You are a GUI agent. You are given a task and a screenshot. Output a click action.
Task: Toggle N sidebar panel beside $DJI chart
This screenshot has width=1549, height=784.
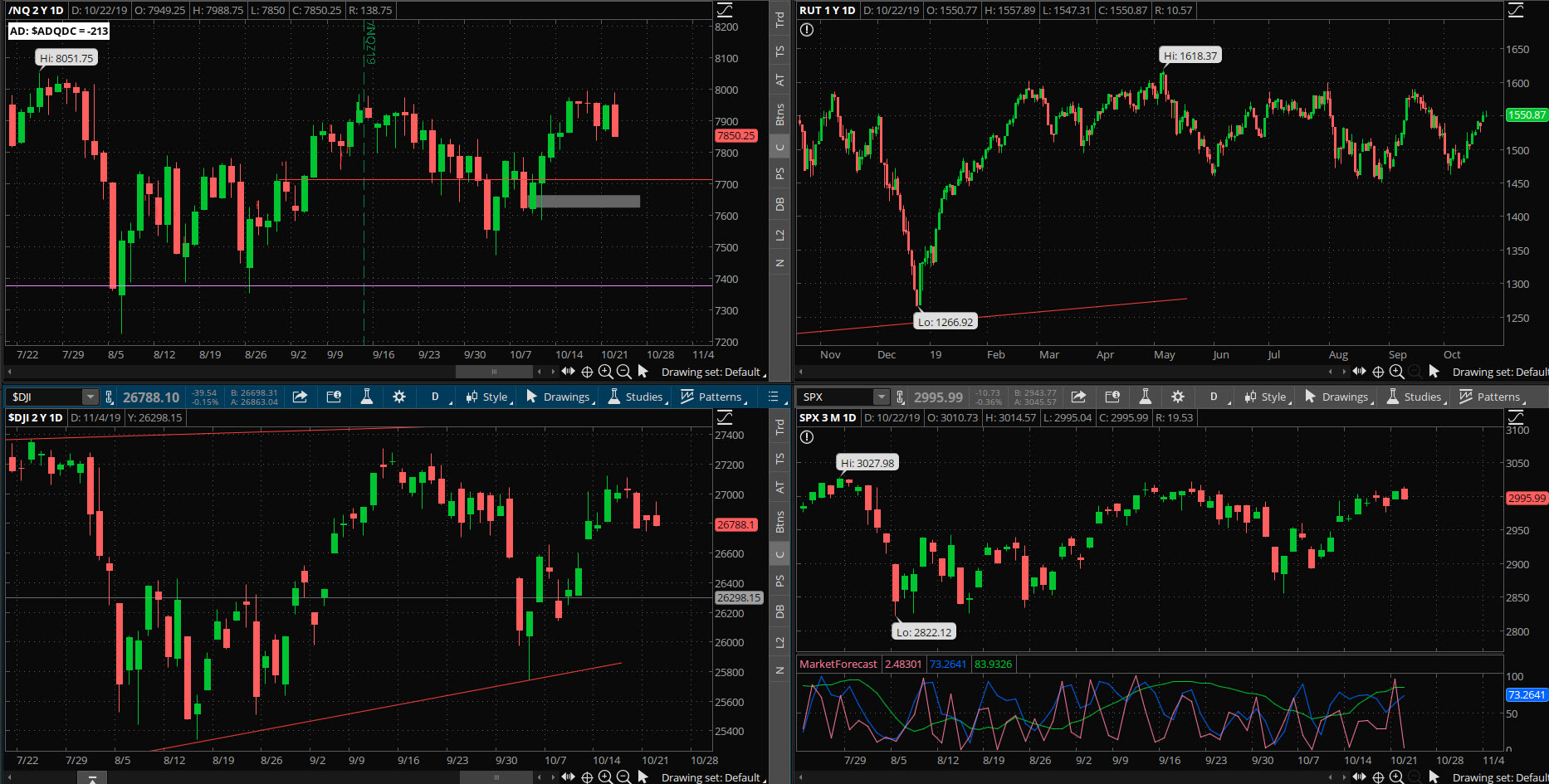coord(779,670)
